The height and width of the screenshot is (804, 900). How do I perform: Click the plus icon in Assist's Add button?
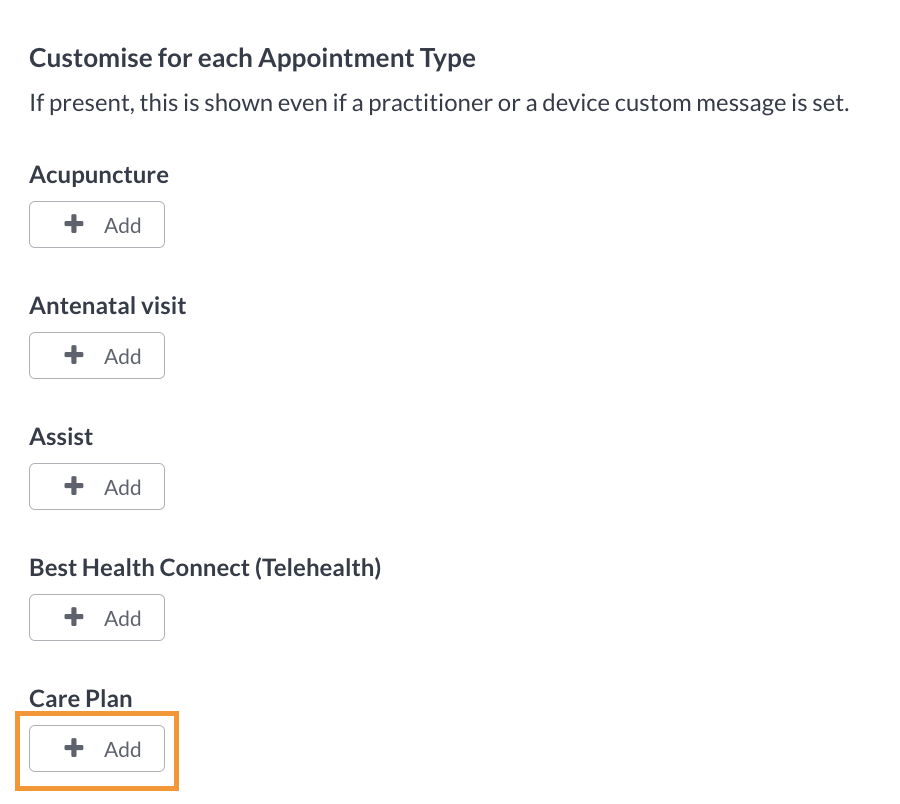click(72, 486)
